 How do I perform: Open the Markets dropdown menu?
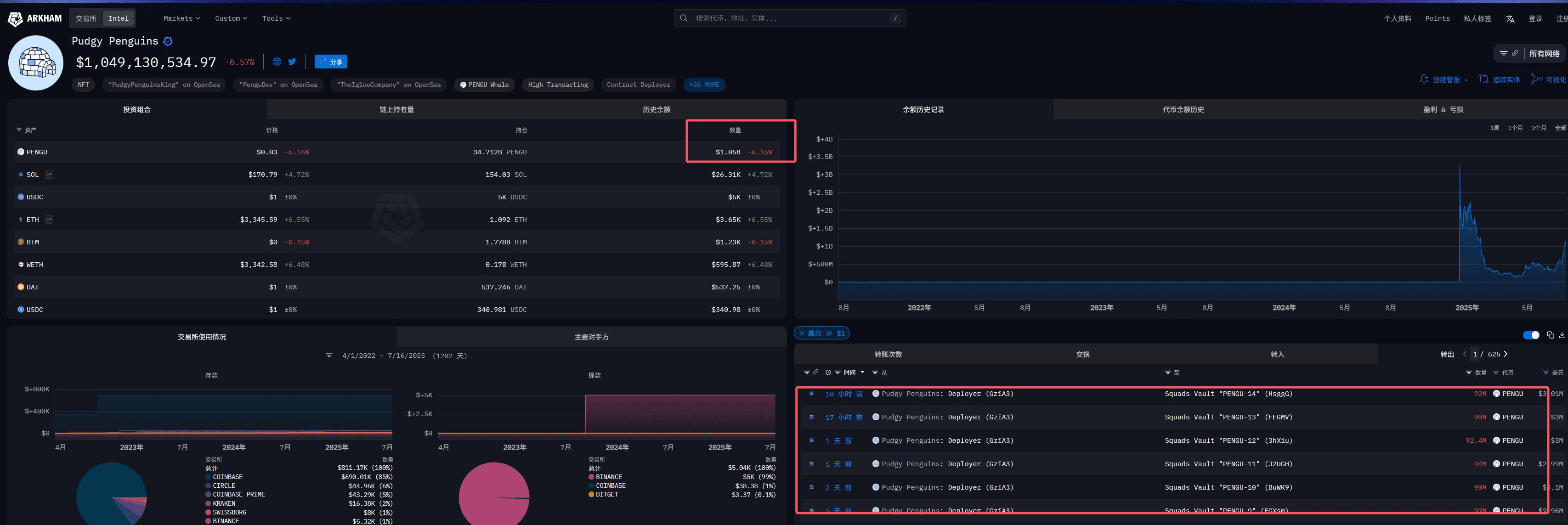coord(181,18)
